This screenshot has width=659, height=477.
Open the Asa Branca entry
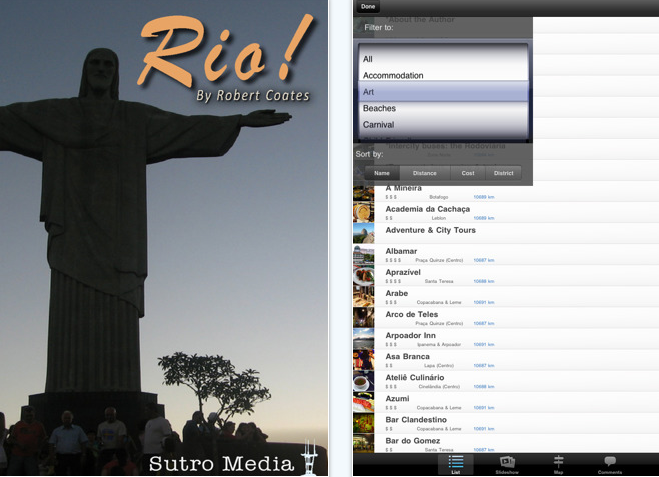pyautogui.click(x=506, y=360)
